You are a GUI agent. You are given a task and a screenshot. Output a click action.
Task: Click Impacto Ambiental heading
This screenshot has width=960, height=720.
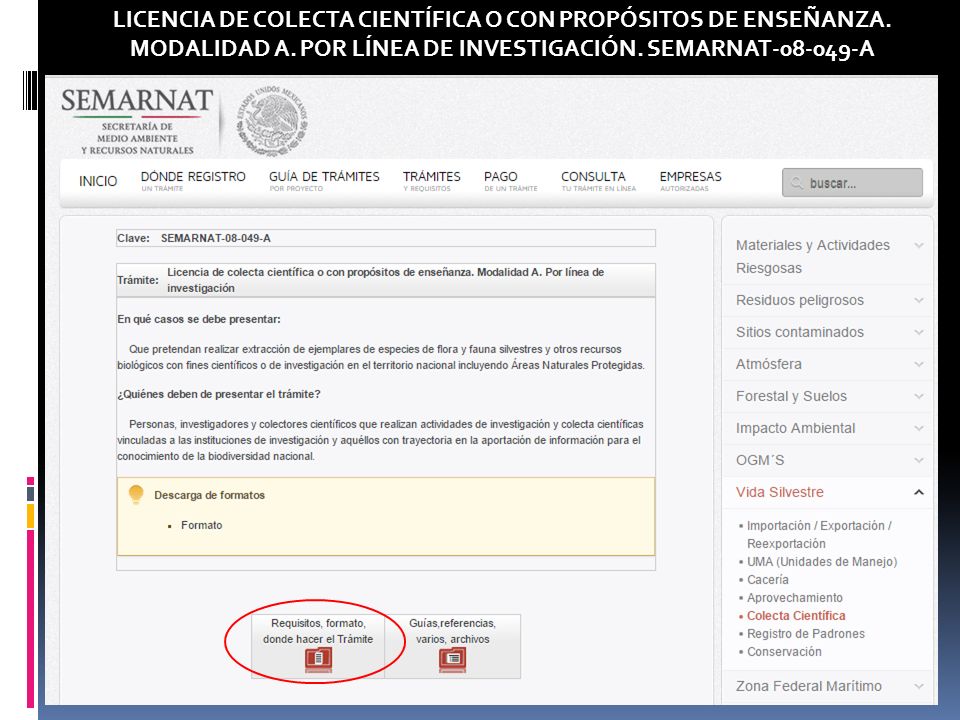point(795,428)
